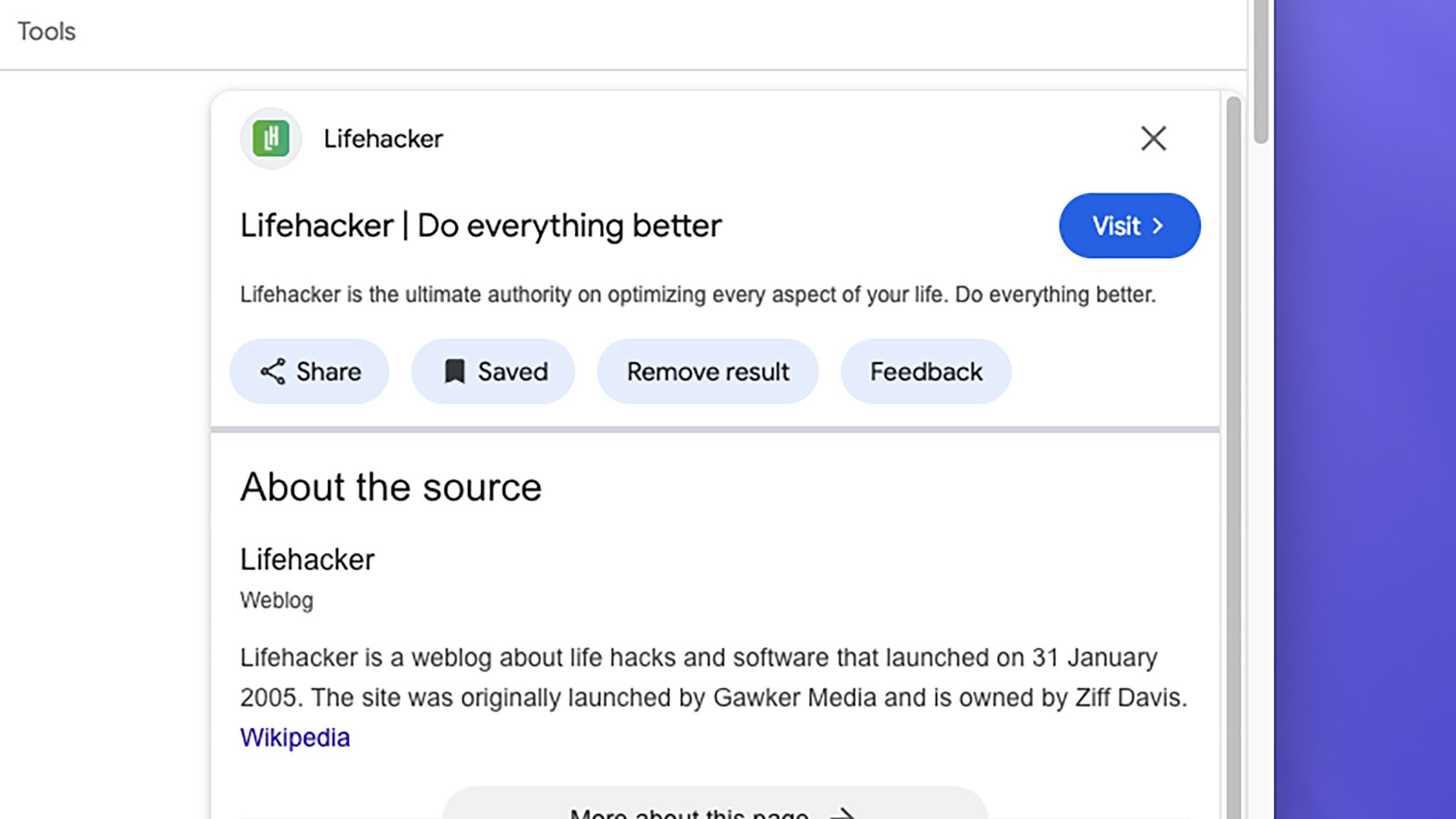Share this Lifehacker result
Viewport: 1456px width, 819px height.
pos(309,371)
